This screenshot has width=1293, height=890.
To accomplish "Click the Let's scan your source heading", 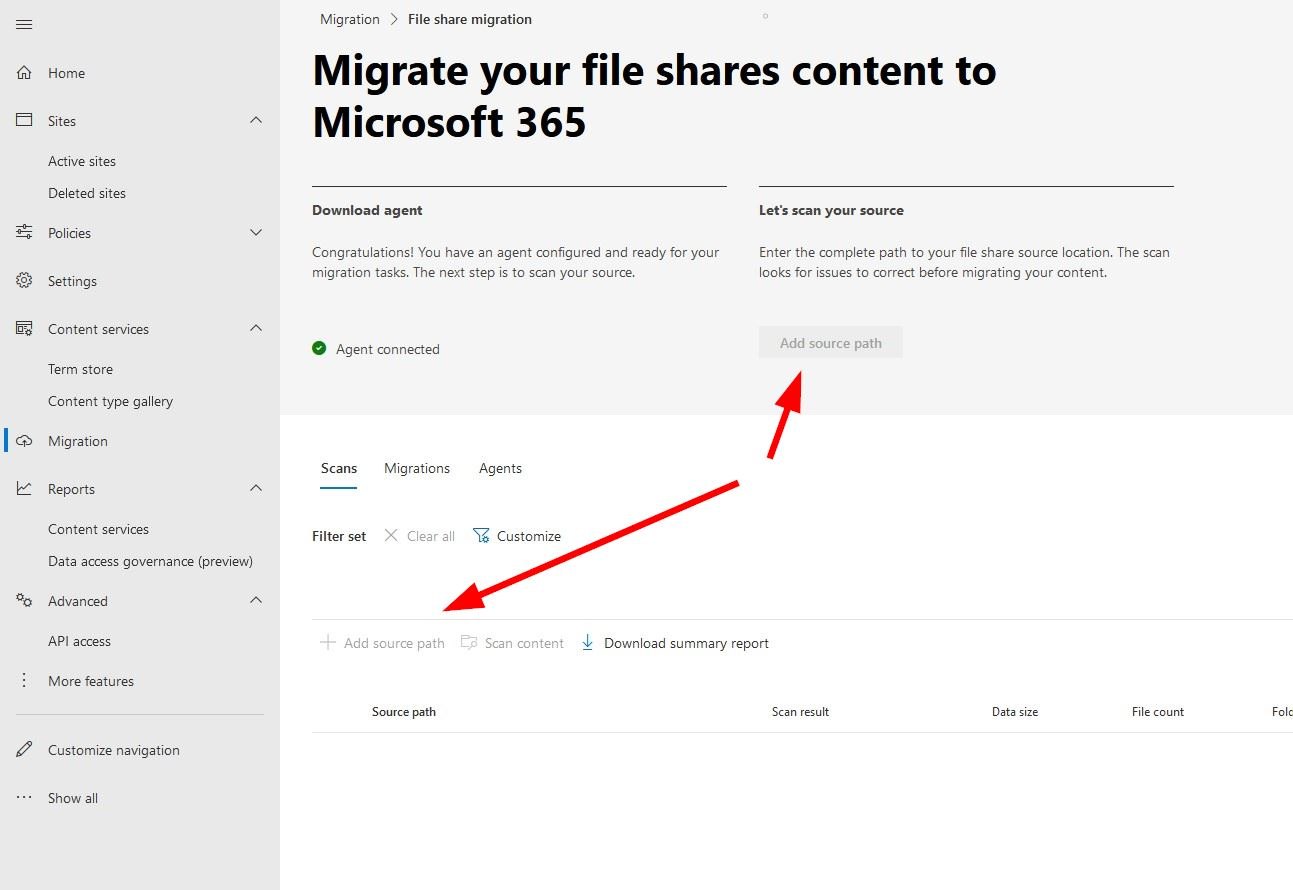I will [x=831, y=210].
